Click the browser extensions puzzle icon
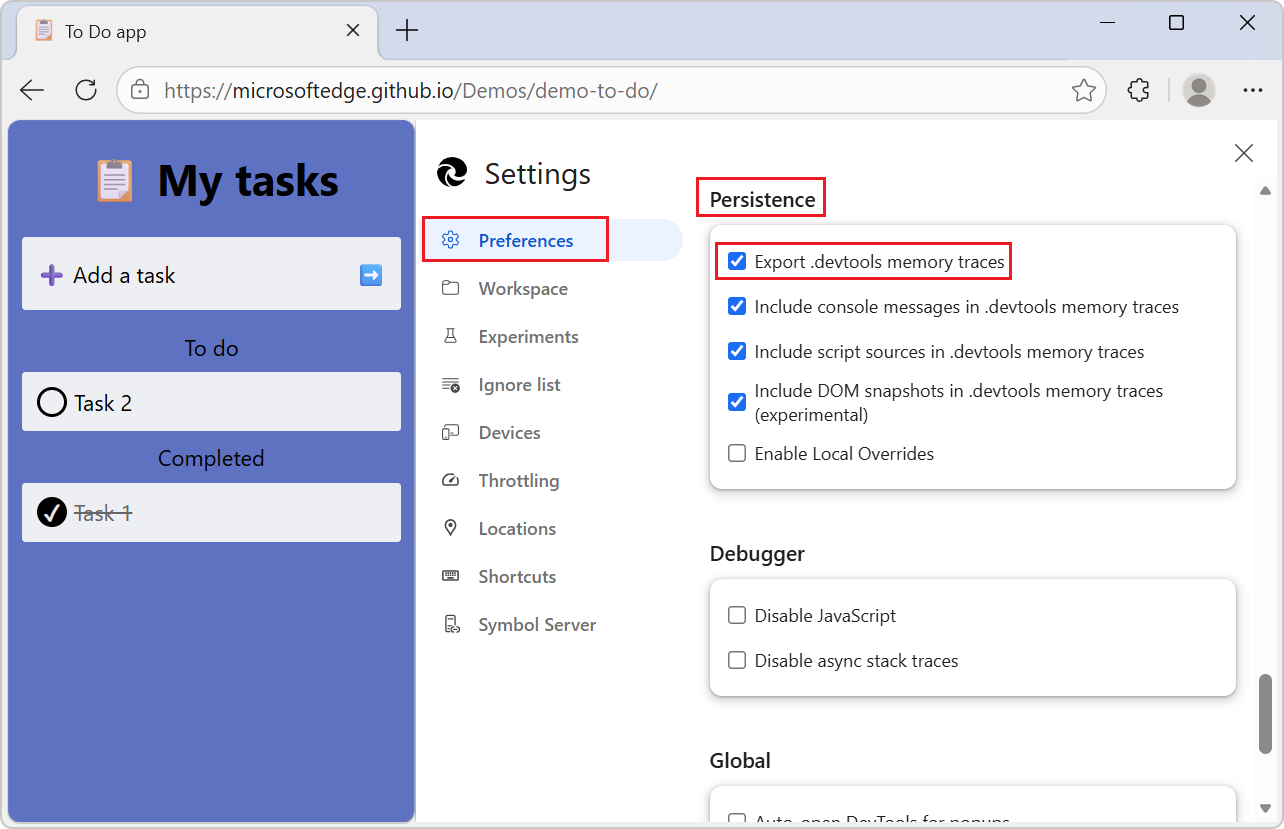The height and width of the screenshot is (829, 1284). [x=1138, y=89]
